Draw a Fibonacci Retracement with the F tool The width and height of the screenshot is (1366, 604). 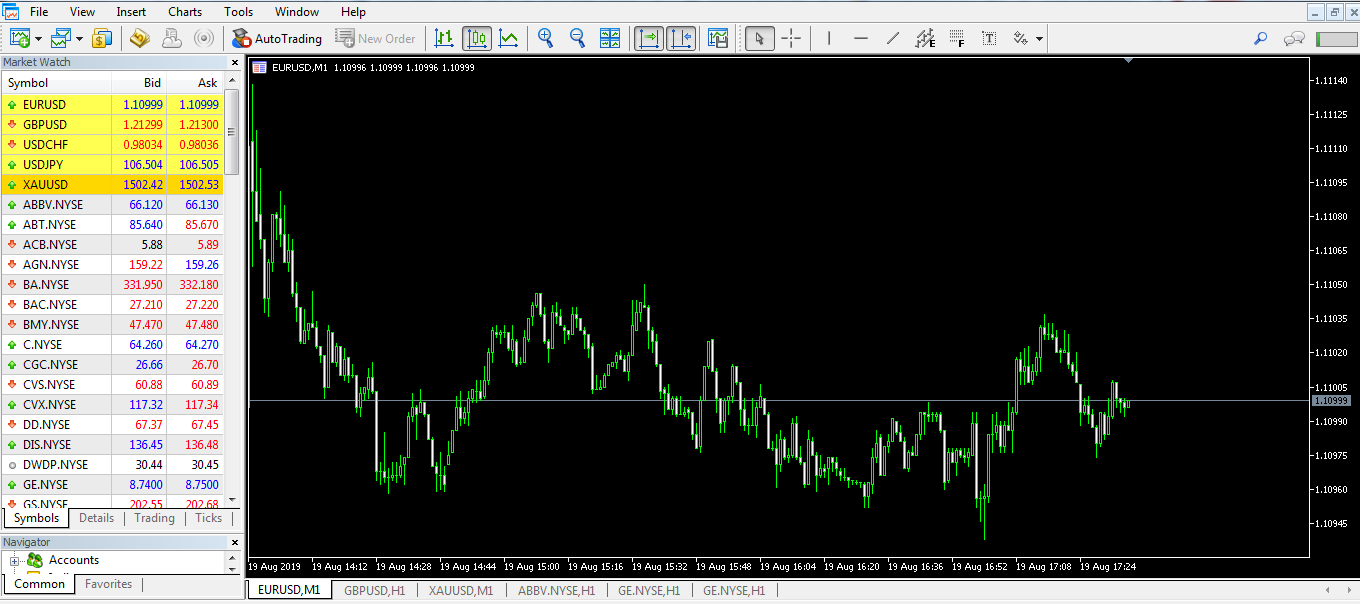tap(957, 39)
